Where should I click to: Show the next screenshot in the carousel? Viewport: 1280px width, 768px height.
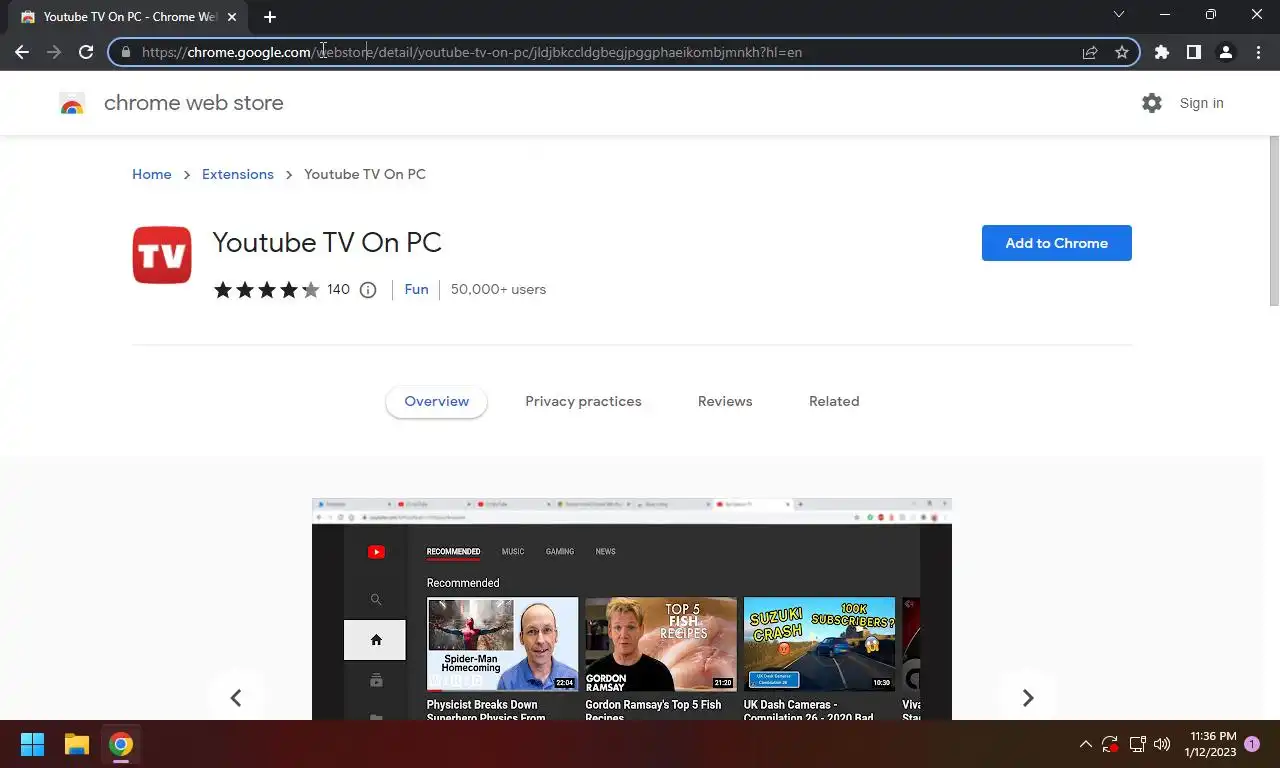1027,697
